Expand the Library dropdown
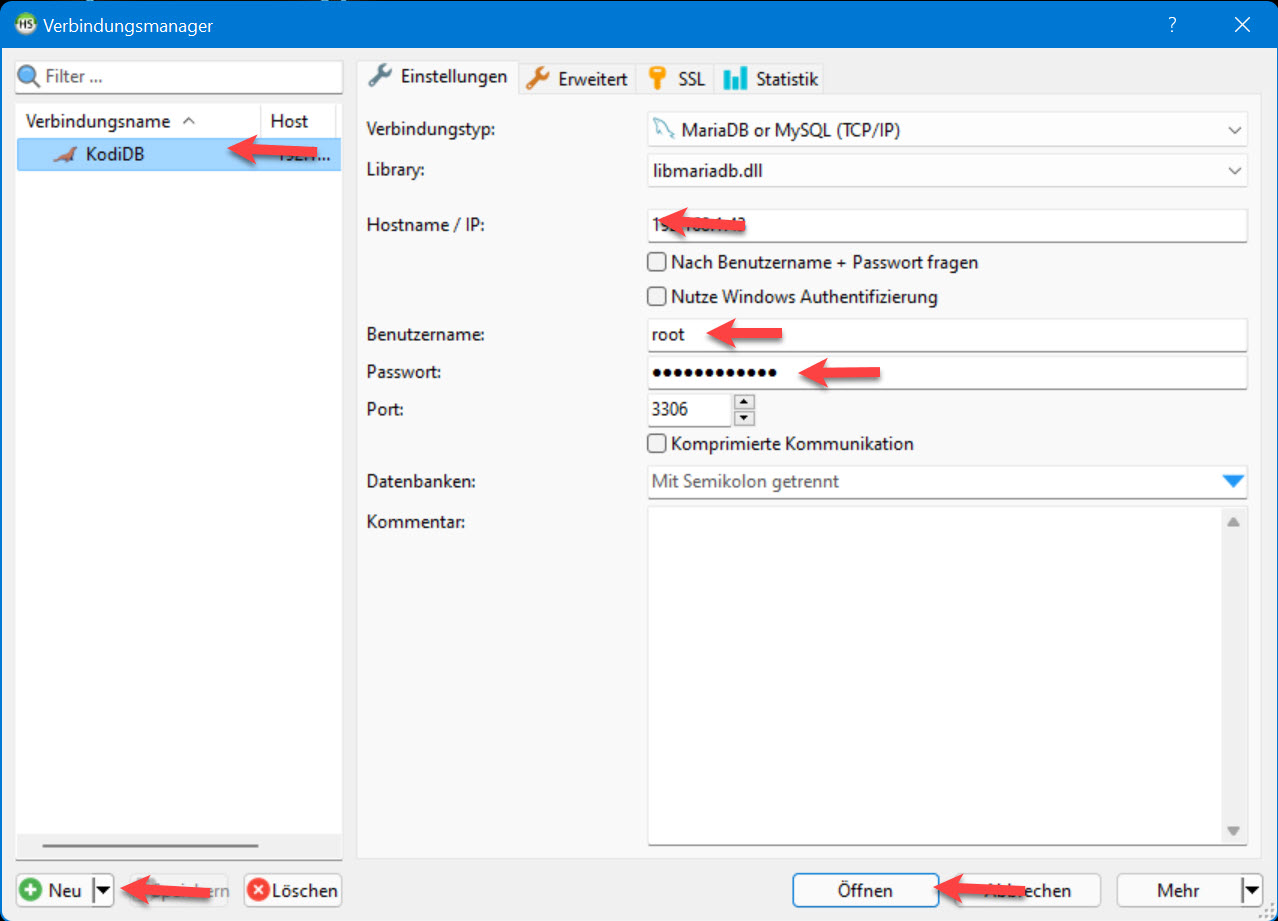 [x=1233, y=171]
